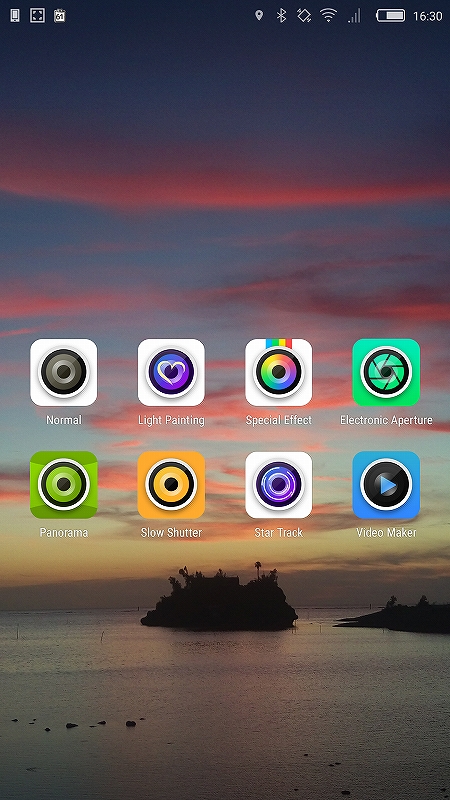Tap the Bluetooth status icon
The image size is (450, 800).
pos(281,16)
